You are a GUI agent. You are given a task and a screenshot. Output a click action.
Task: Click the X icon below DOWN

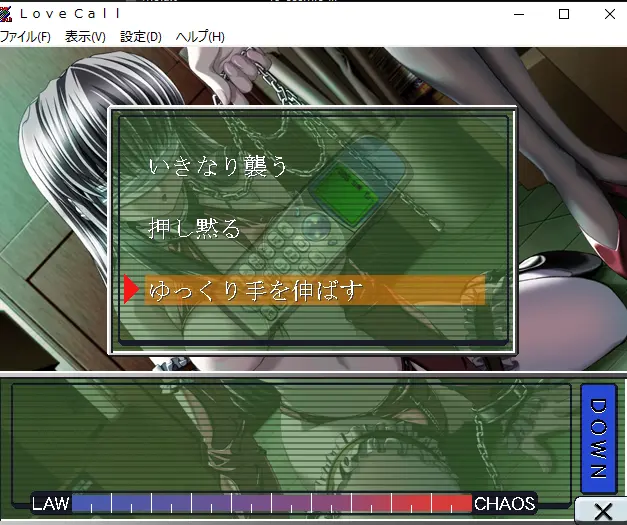[x=602, y=511]
